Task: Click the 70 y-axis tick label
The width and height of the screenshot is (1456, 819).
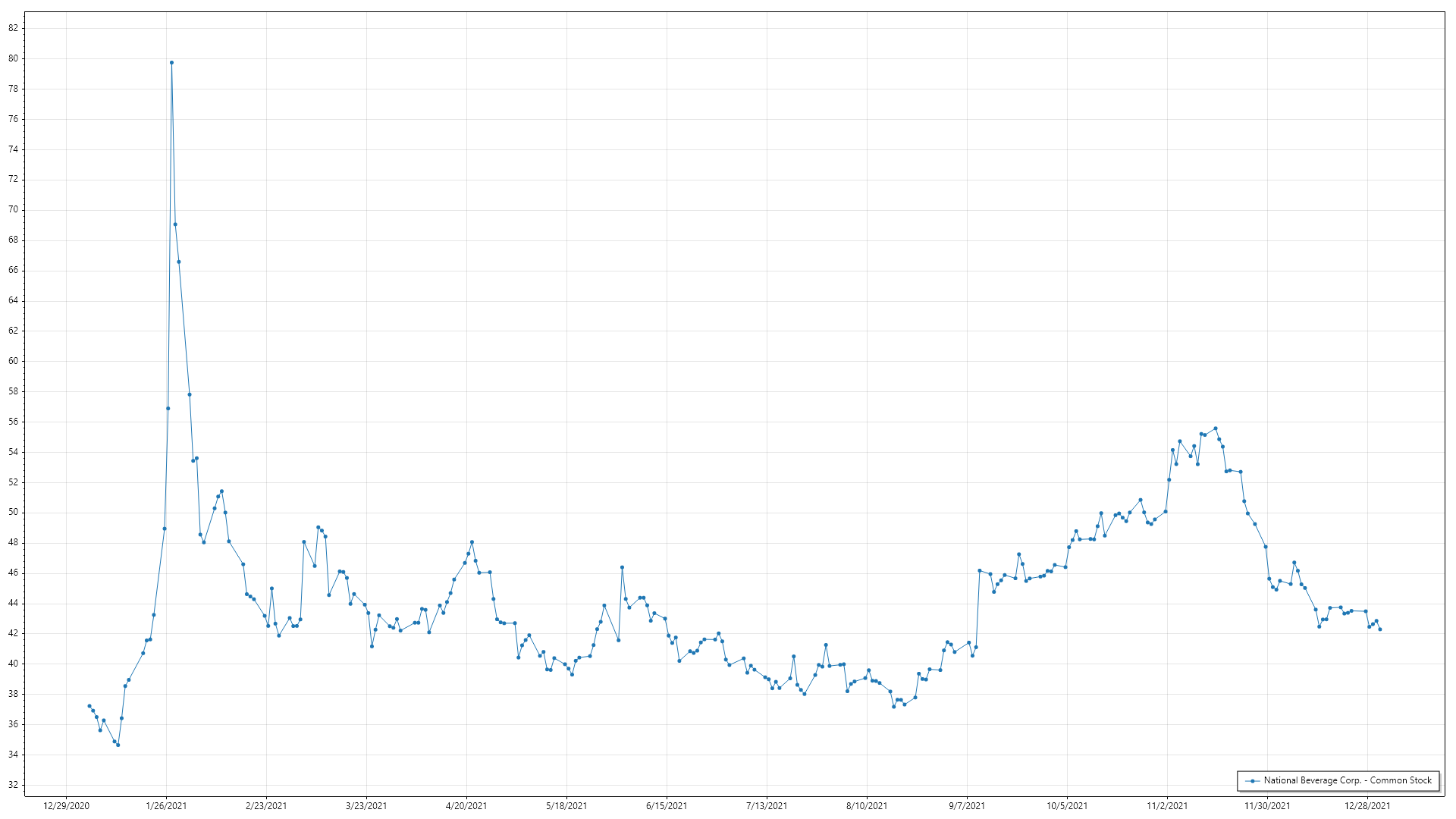Action: pos(14,210)
